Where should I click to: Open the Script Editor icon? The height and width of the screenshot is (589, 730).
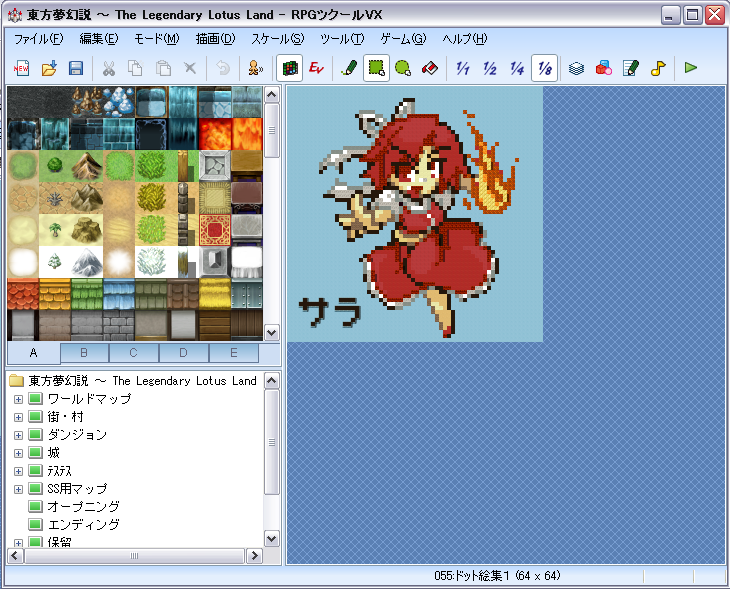click(631, 68)
